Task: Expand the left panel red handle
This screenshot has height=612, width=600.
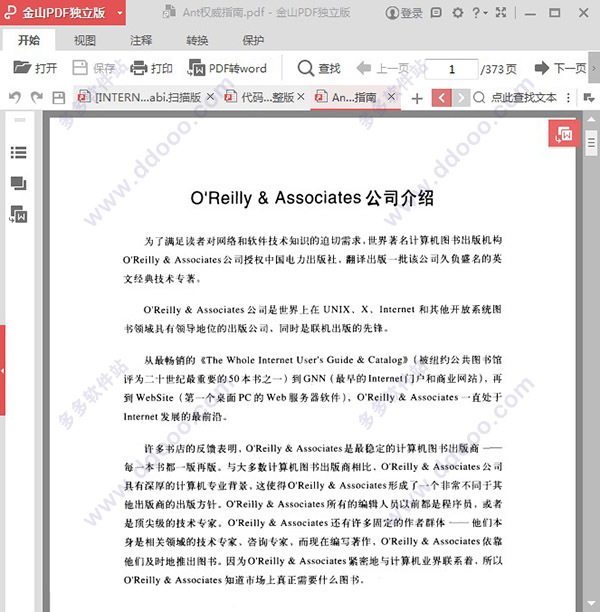Action: [3, 370]
